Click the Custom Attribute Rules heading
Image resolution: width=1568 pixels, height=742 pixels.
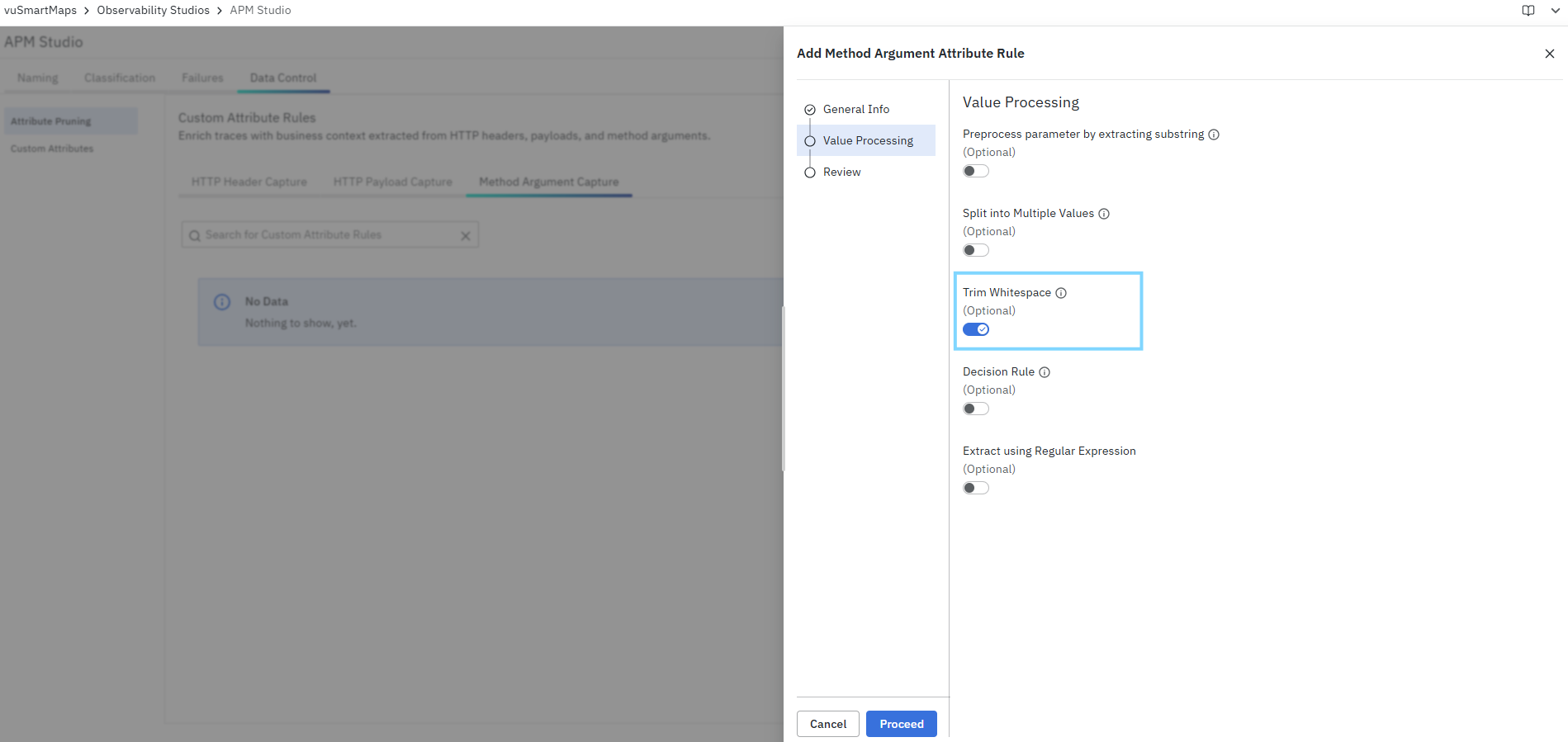click(x=247, y=118)
